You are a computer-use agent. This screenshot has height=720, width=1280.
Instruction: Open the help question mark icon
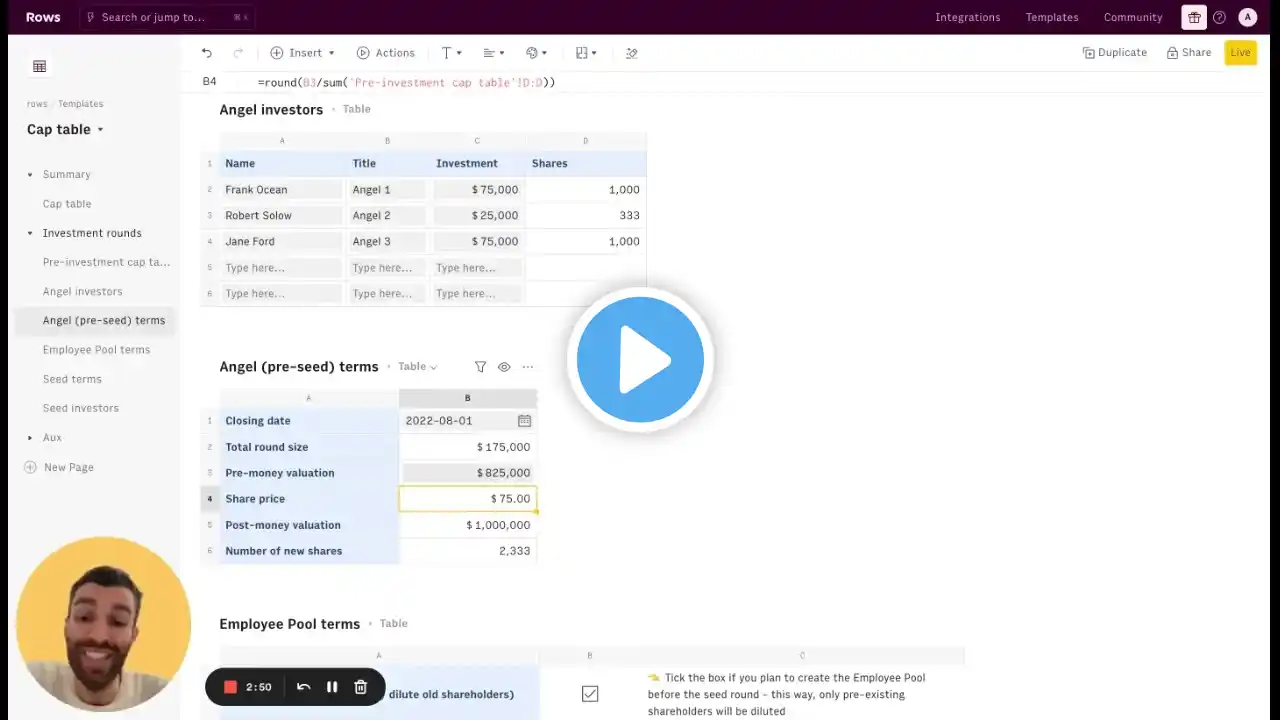1219,17
